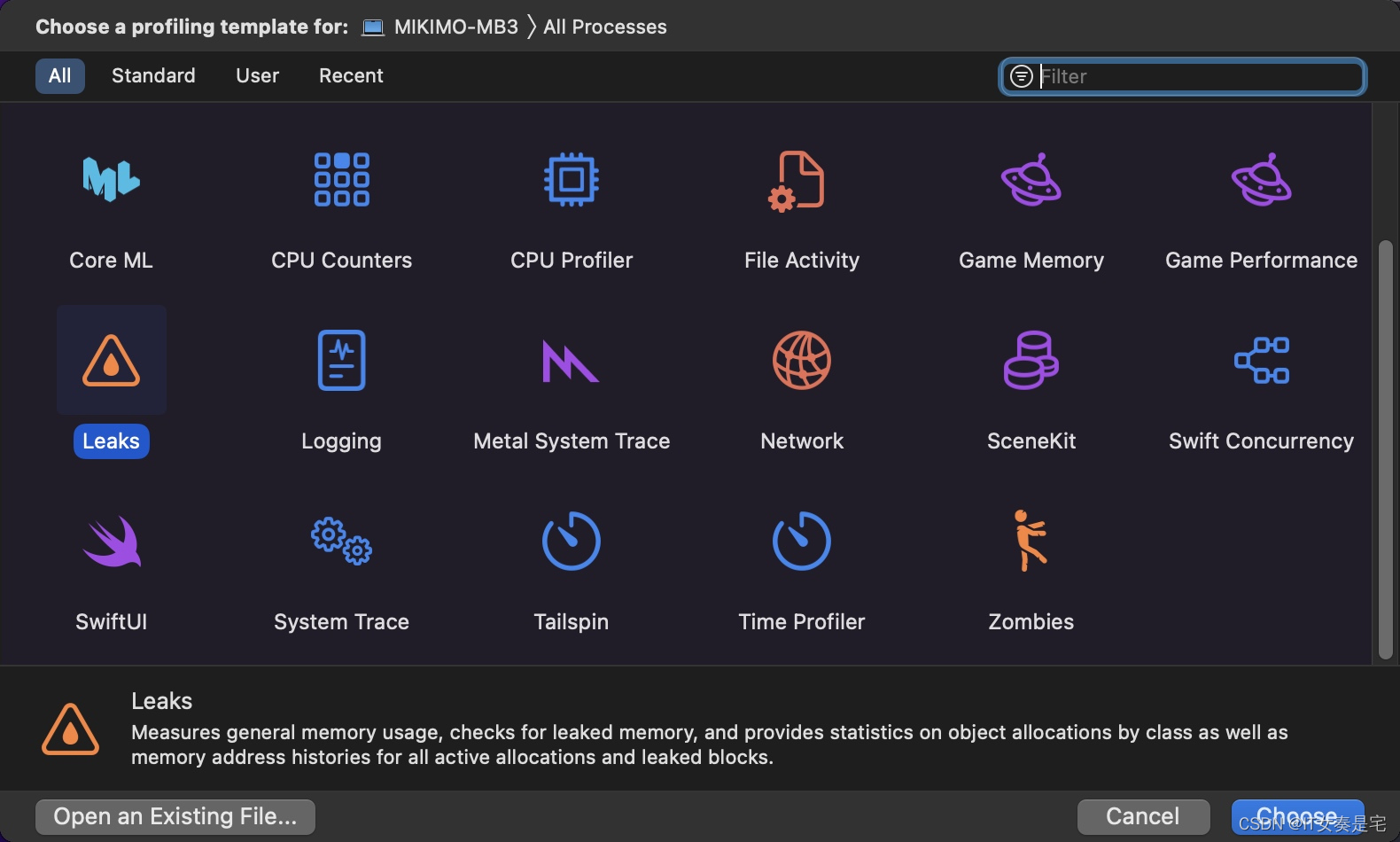1400x842 pixels.
Task: Select the Game Memory UFO icon
Action: coord(1031,180)
